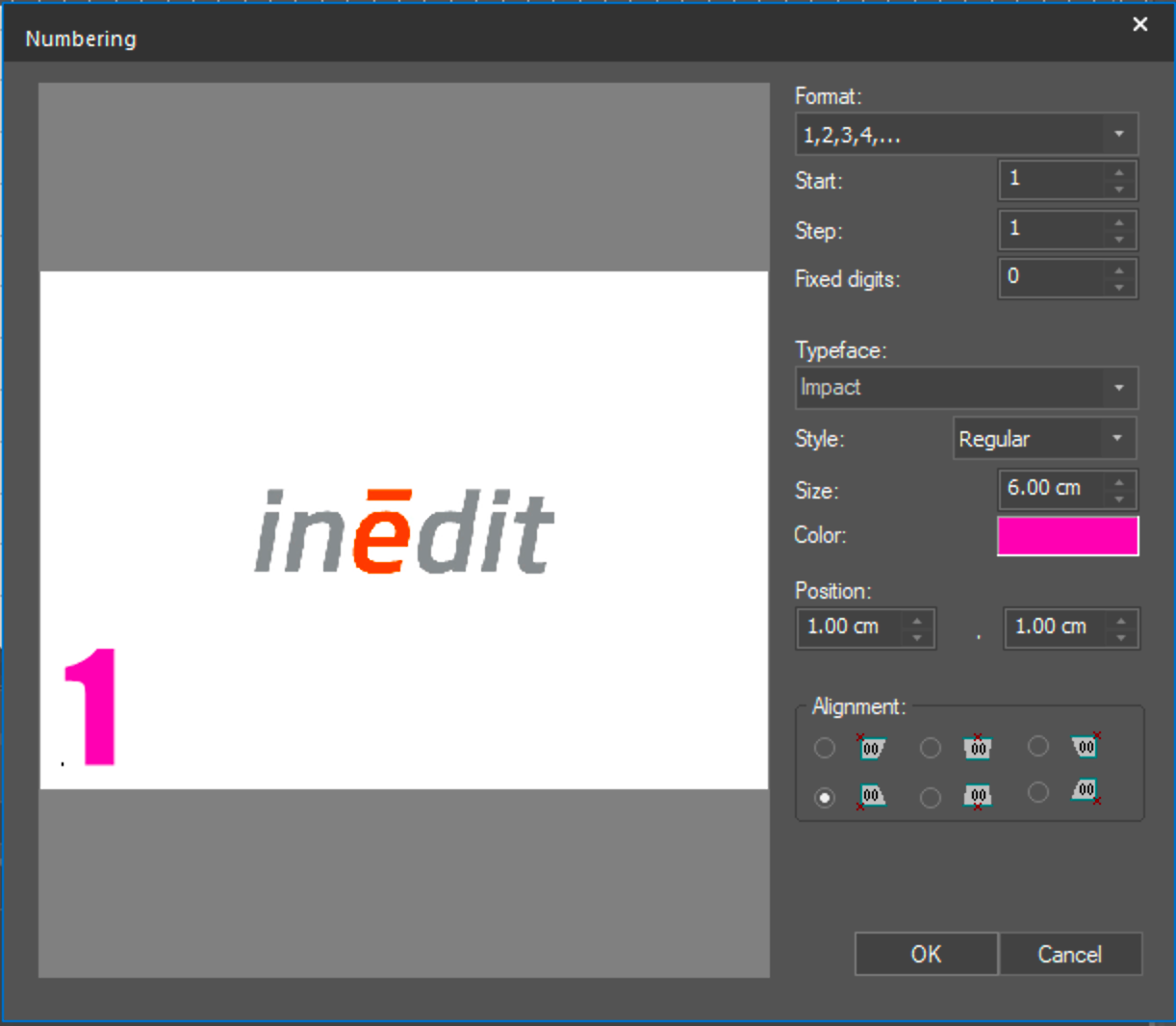Click the top-left alignment icon

pyautogui.click(x=871, y=747)
